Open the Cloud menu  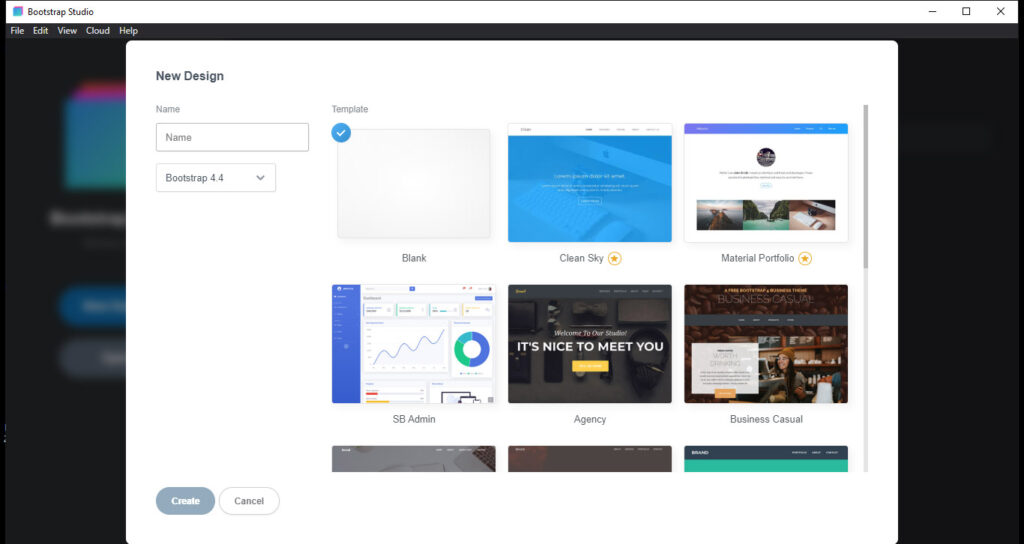point(98,31)
